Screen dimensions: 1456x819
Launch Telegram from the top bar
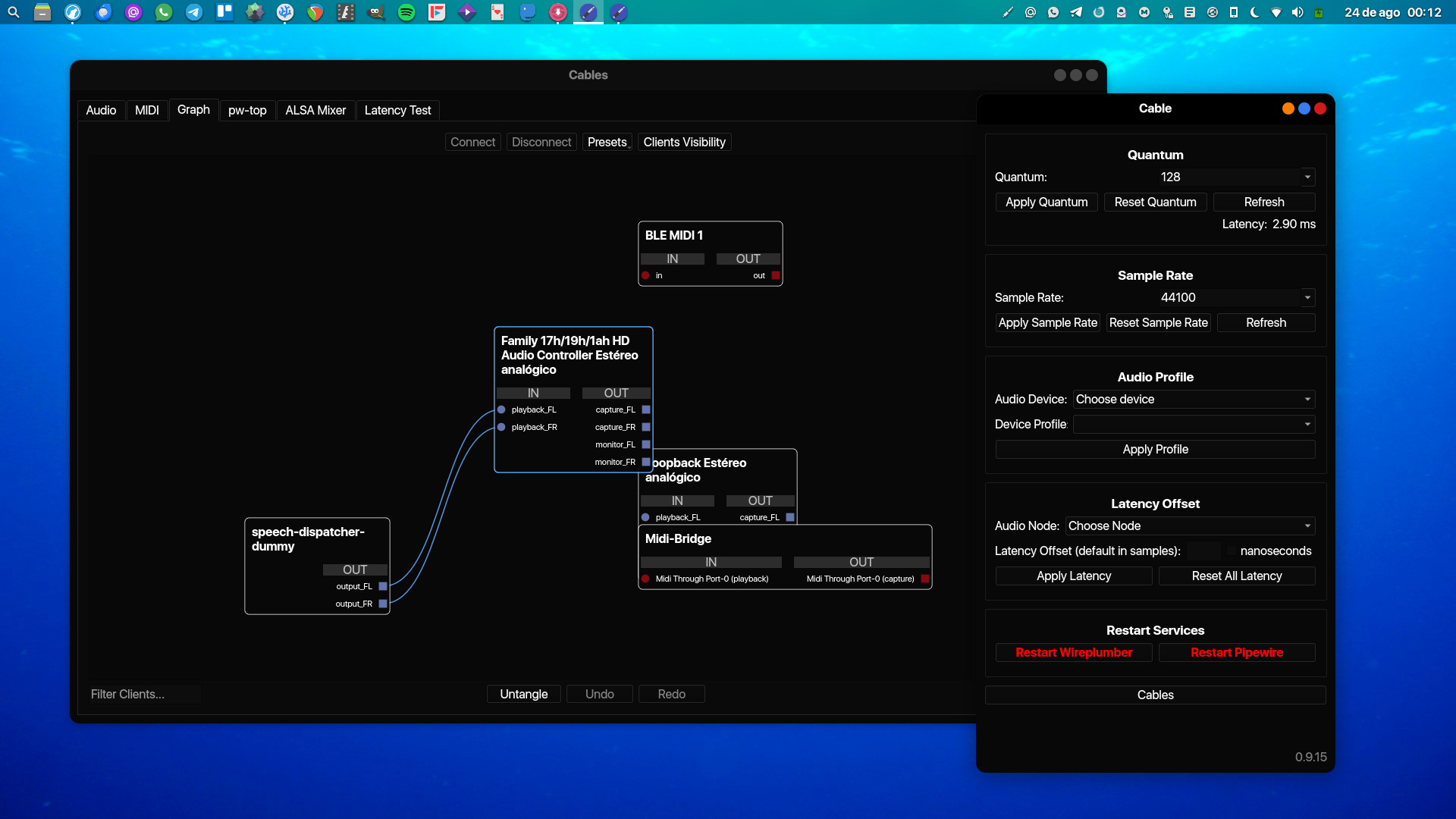point(194,12)
